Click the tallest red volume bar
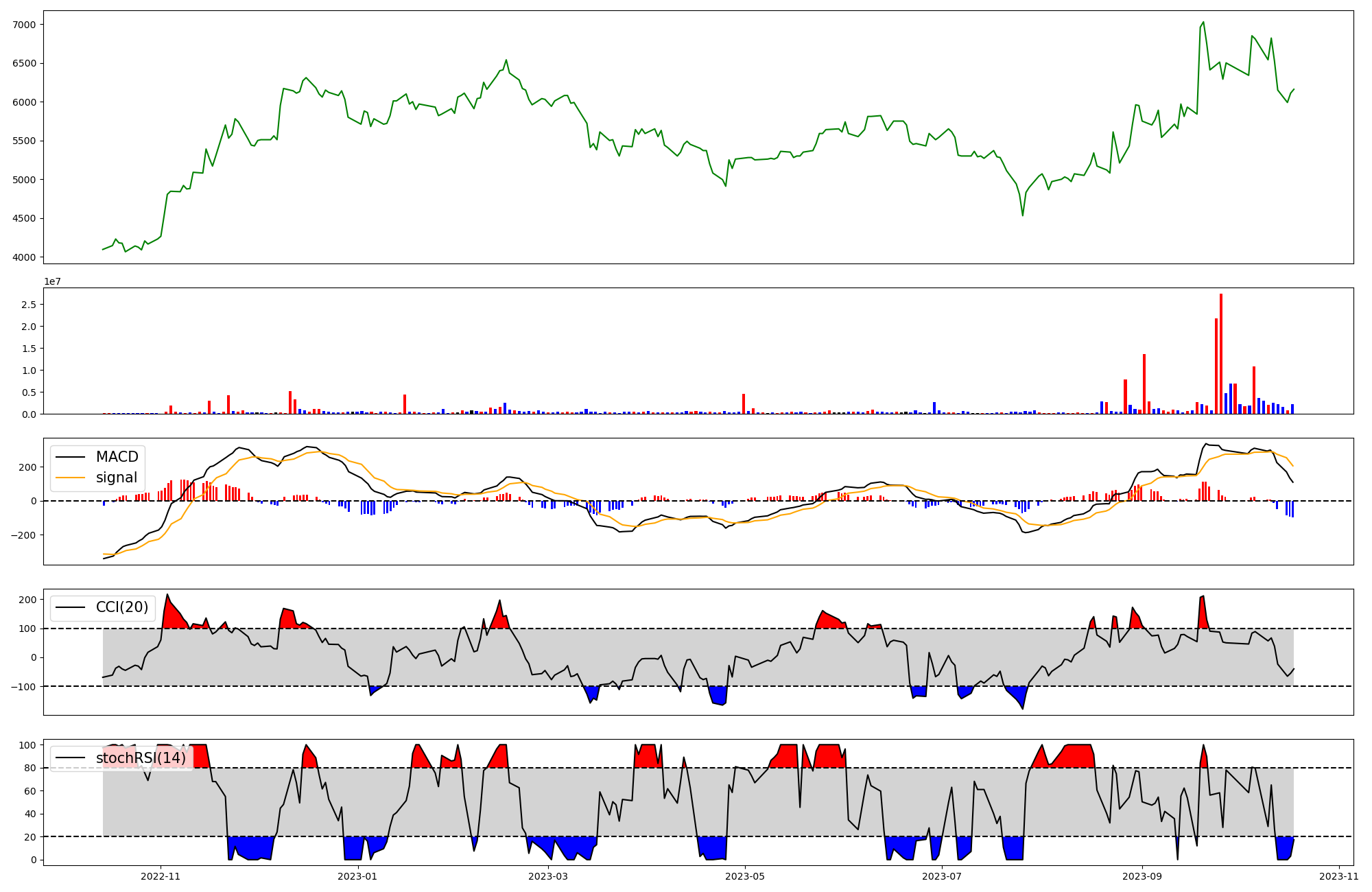 [1221, 353]
